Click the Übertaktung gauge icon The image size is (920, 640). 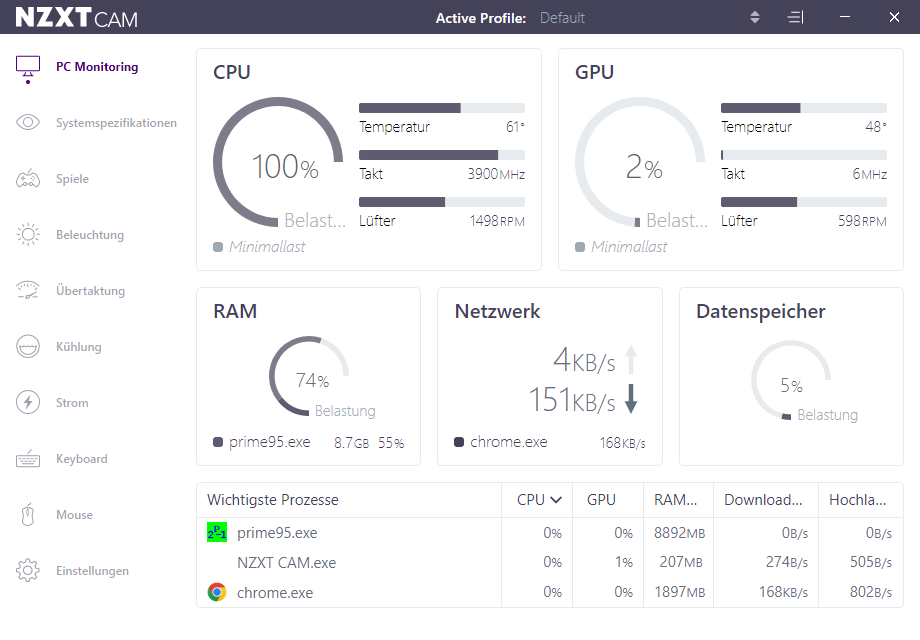(28, 290)
